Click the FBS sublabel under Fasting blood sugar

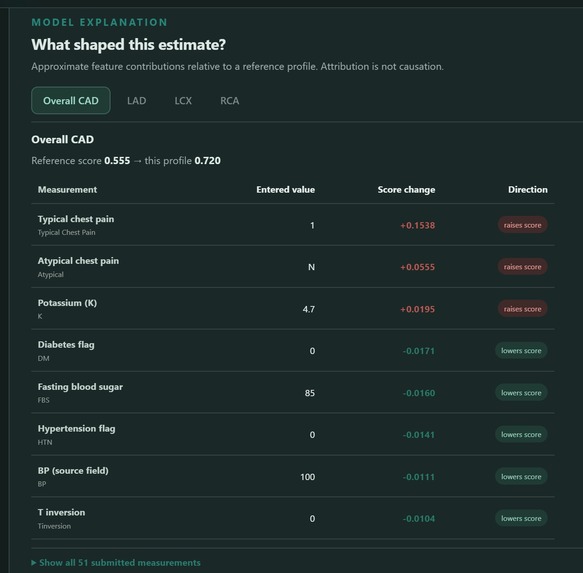(x=44, y=400)
